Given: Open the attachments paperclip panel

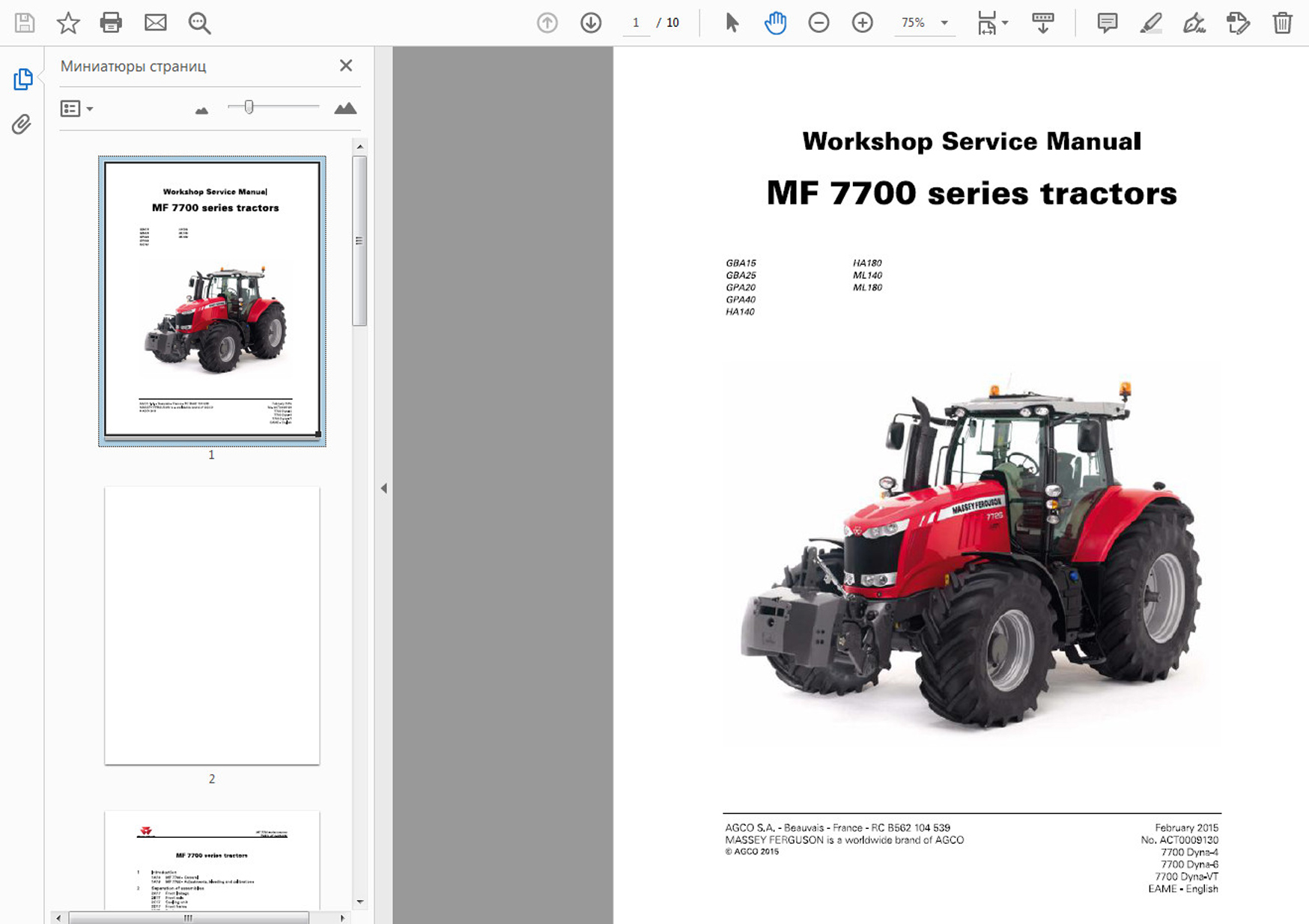Looking at the screenshot, I should tap(22, 124).
